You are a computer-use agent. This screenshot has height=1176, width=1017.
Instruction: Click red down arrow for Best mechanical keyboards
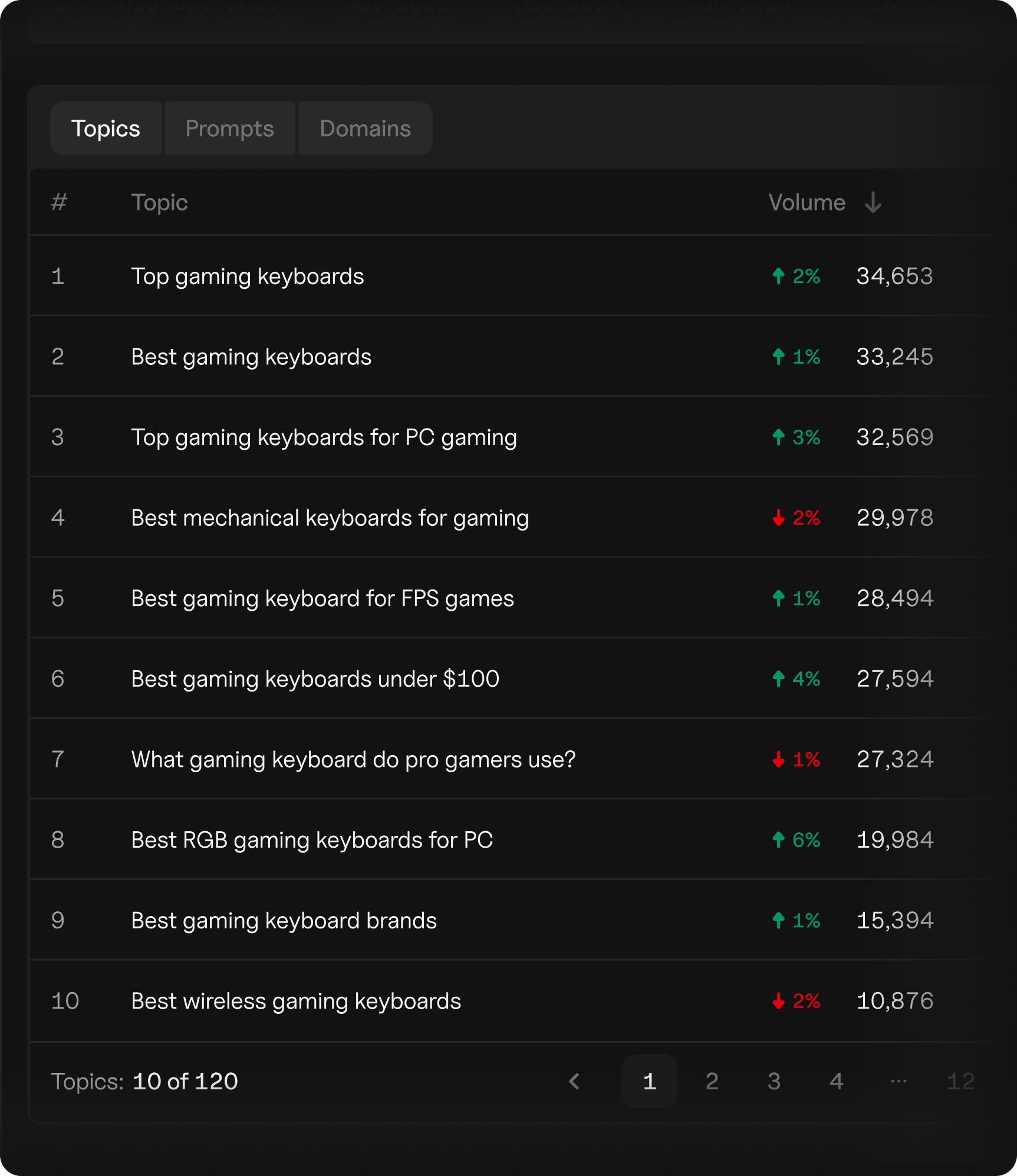[x=778, y=518]
